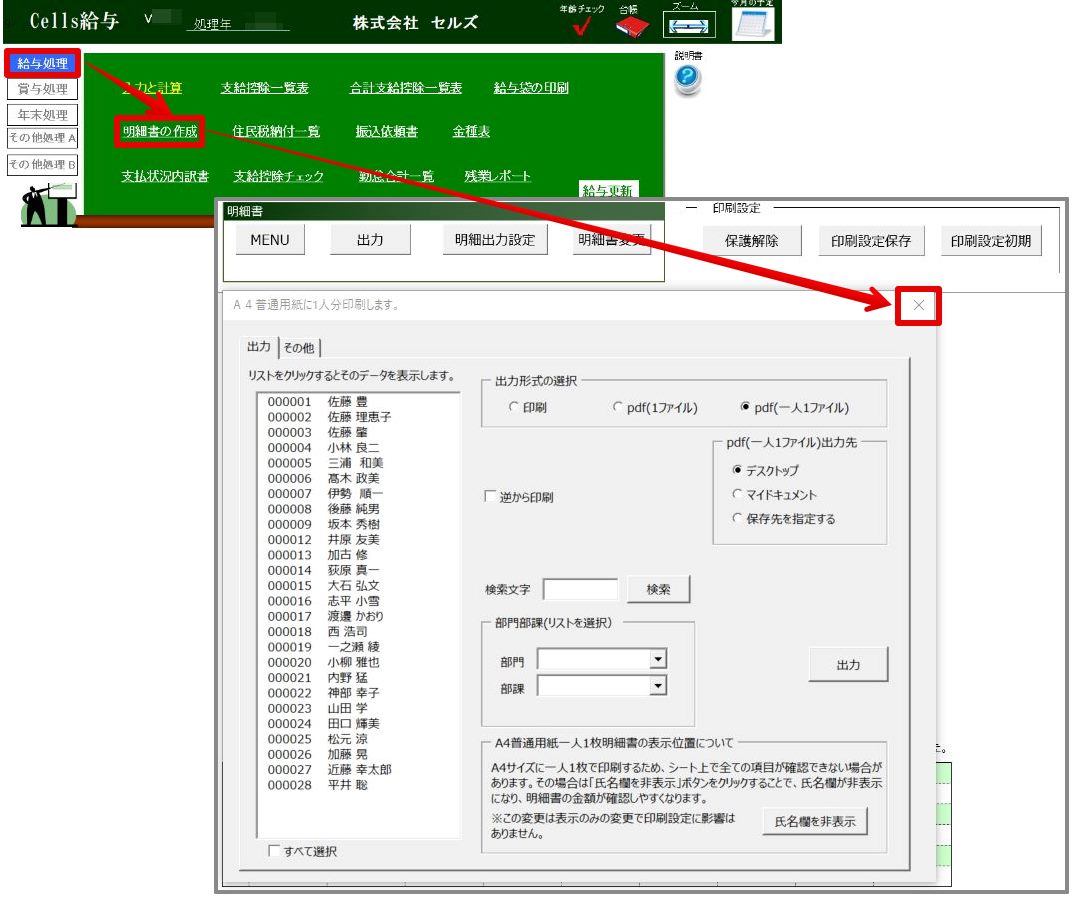Click the ズーム zoom icon
This screenshot has height=897, width=1074.
click(687, 24)
